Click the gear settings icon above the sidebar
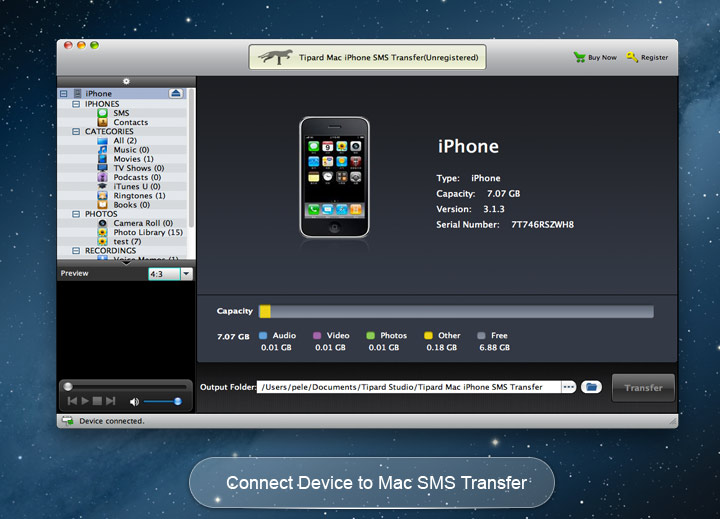This screenshot has height=519, width=720. 126,81
